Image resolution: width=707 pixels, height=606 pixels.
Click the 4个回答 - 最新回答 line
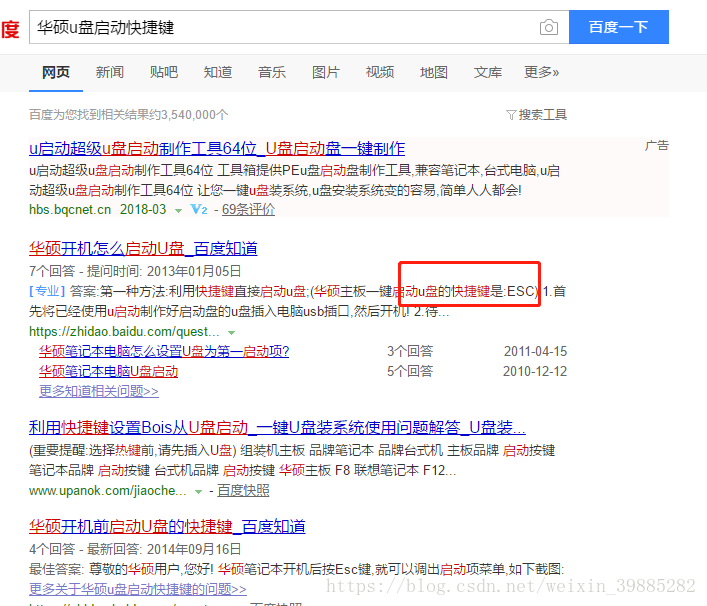click(135, 549)
